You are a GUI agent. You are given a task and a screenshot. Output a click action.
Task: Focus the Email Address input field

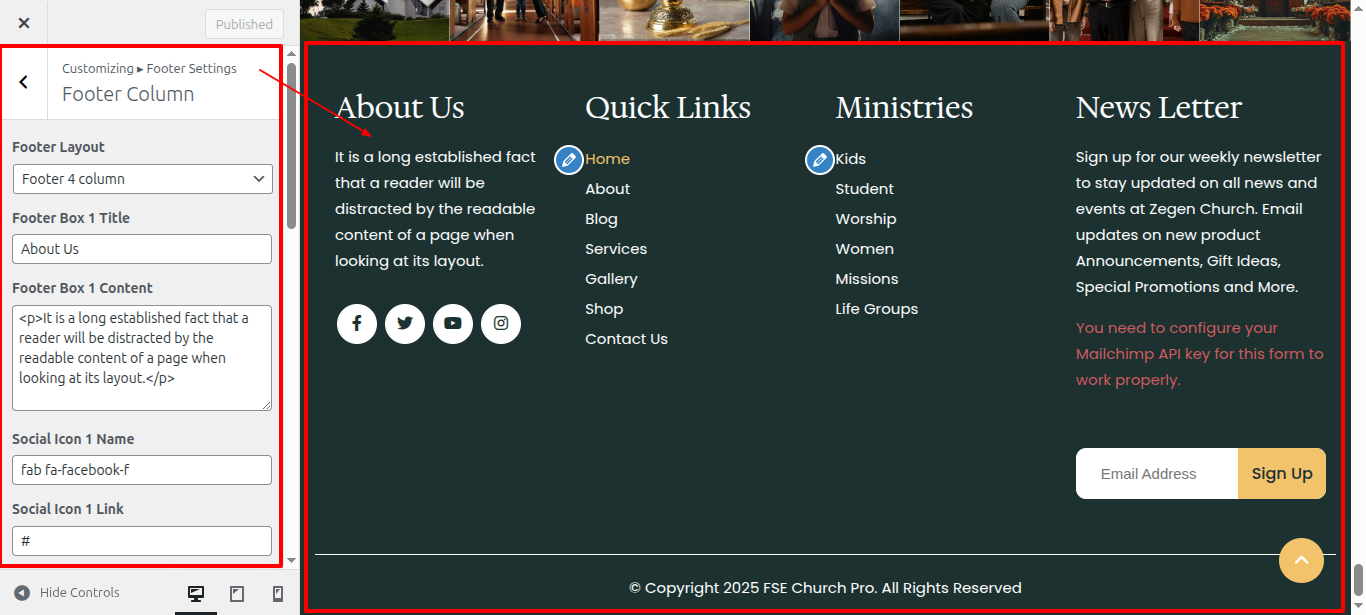(x=1156, y=474)
